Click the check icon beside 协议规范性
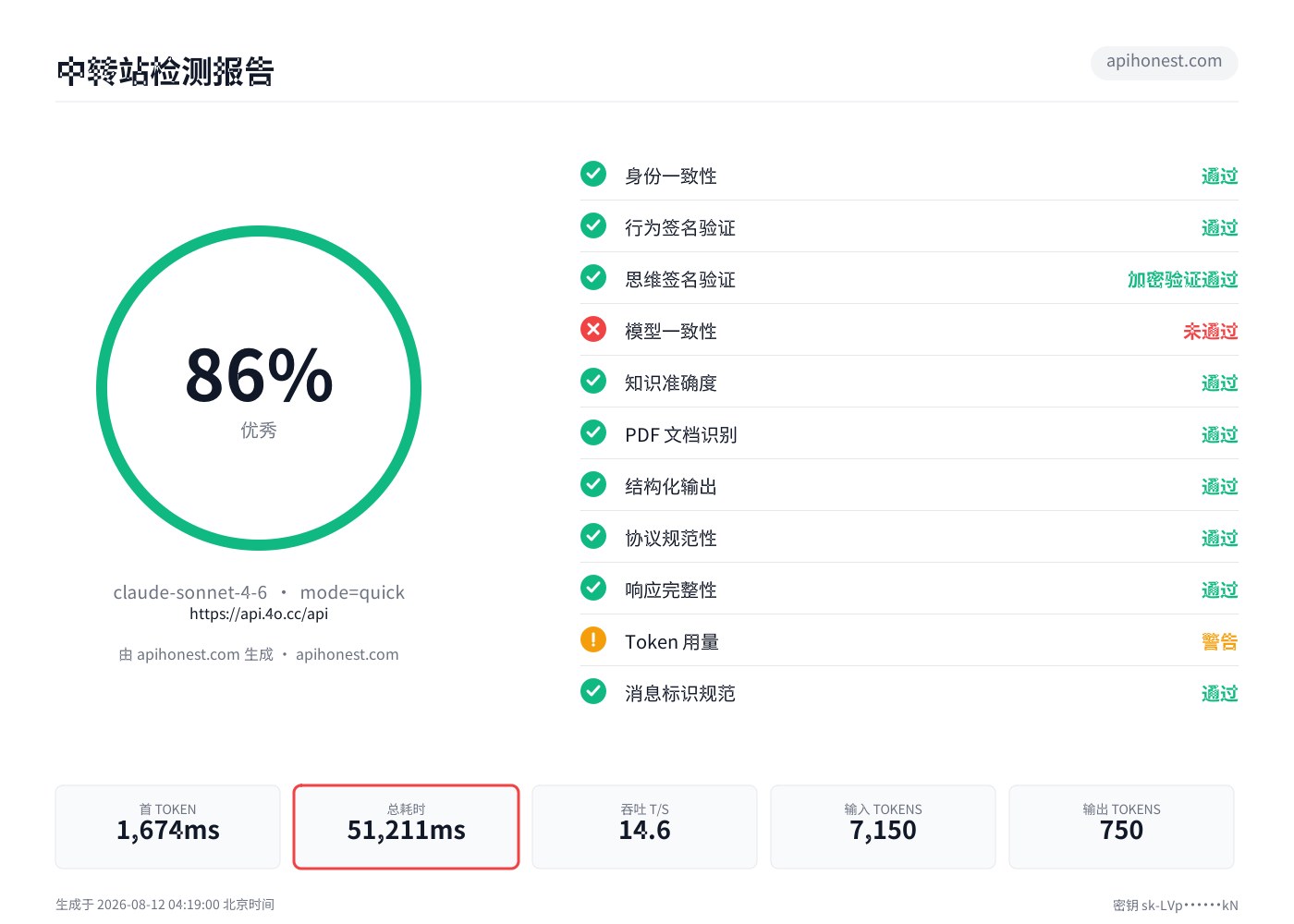Screen dimensions: 1294x924 coord(593,536)
